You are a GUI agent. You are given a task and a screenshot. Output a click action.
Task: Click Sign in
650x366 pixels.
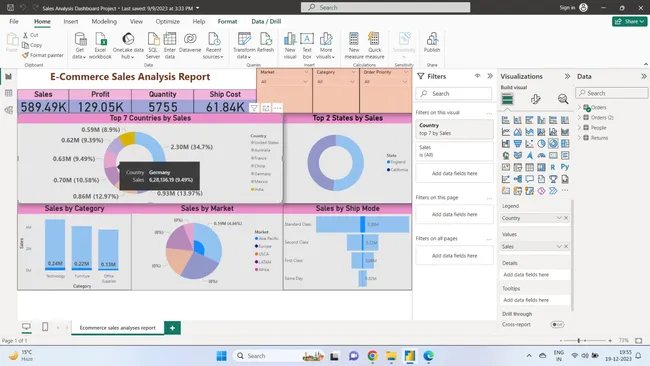[x=567, y=7]
